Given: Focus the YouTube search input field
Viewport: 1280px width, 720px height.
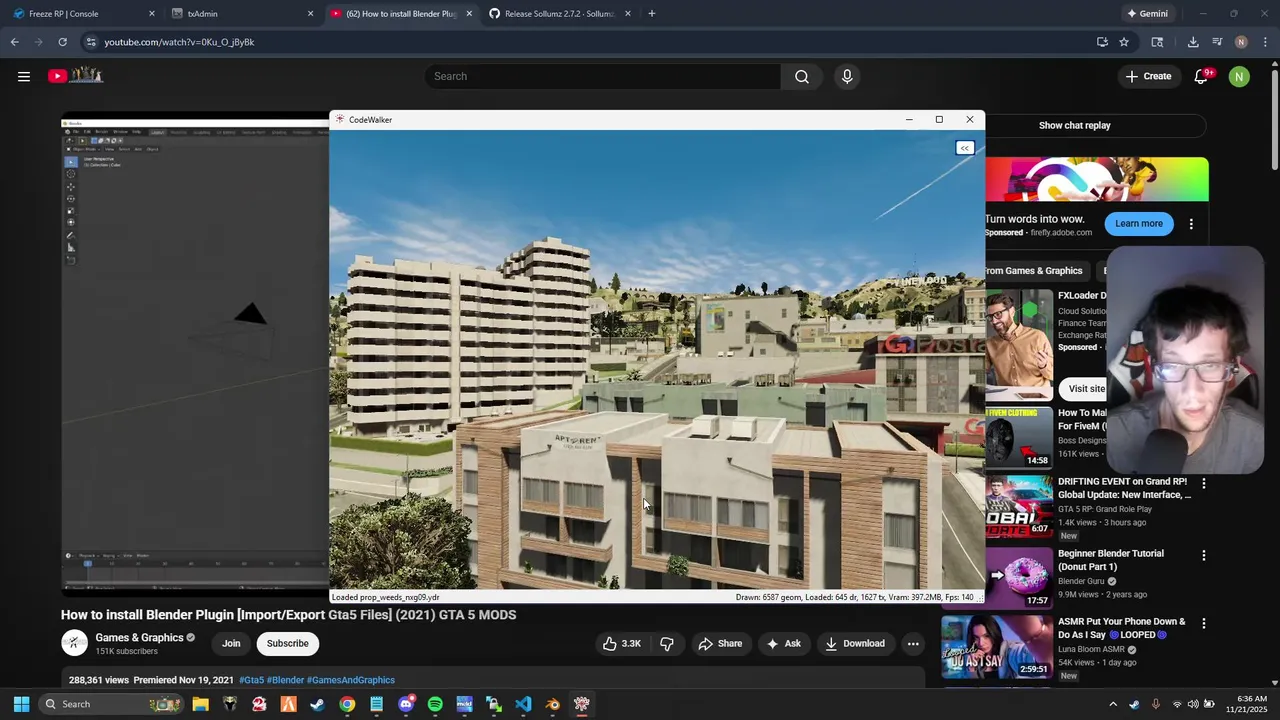Looking at the screenshot, I should 603,76.
